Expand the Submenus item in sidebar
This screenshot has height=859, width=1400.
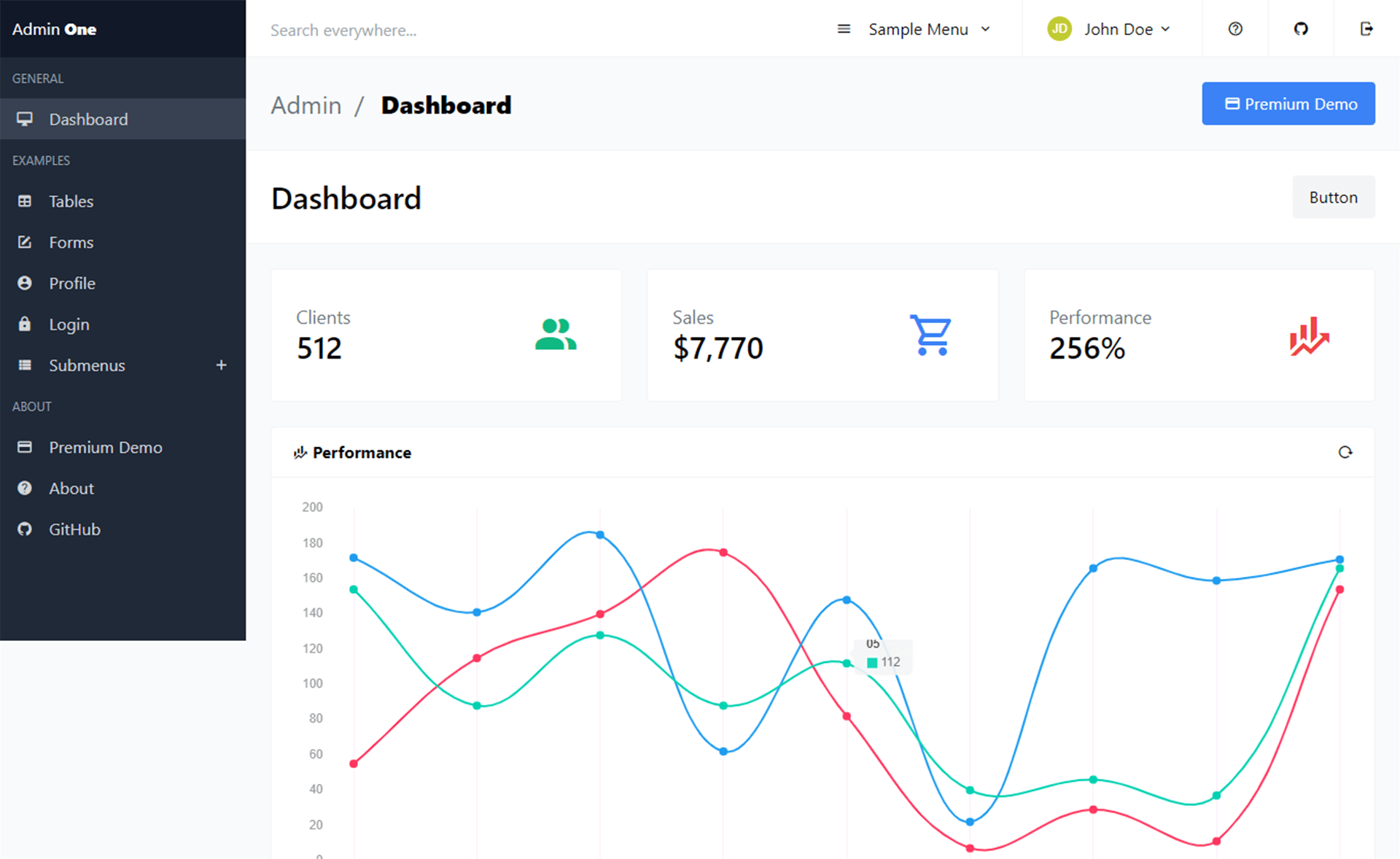[x=222, y=365]
